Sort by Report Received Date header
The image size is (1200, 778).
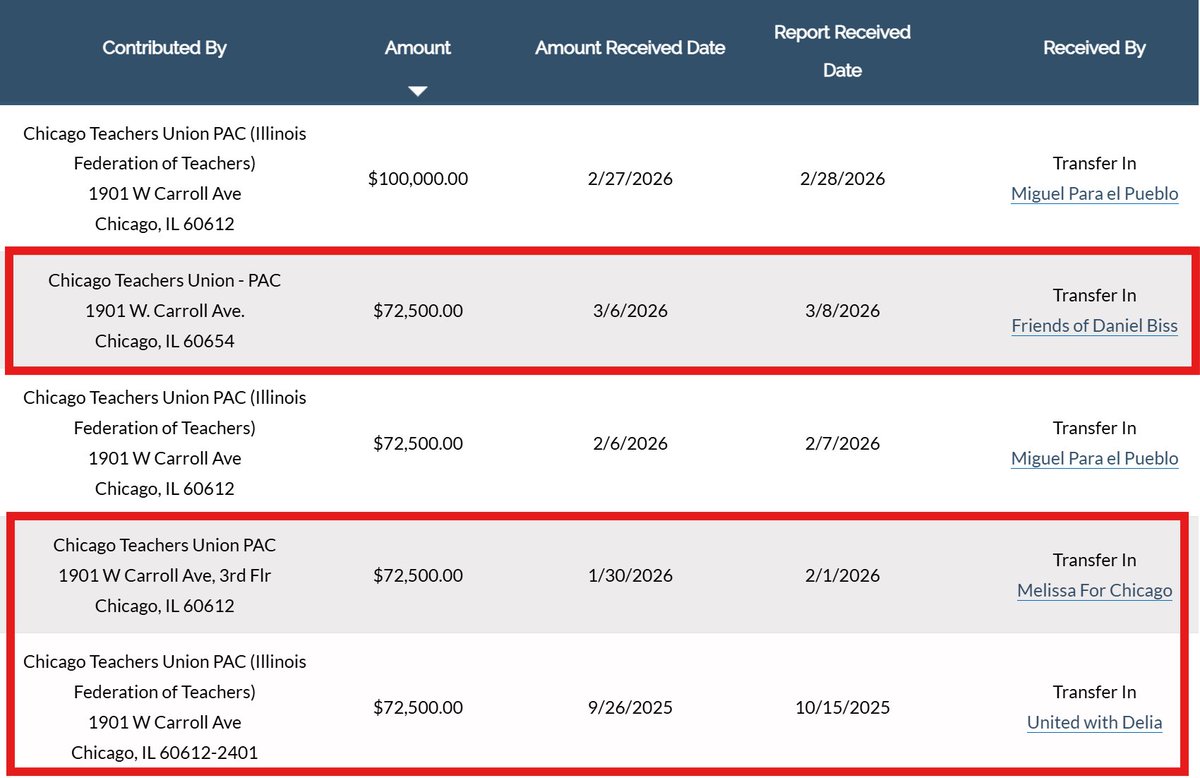[x=842, y=51]
